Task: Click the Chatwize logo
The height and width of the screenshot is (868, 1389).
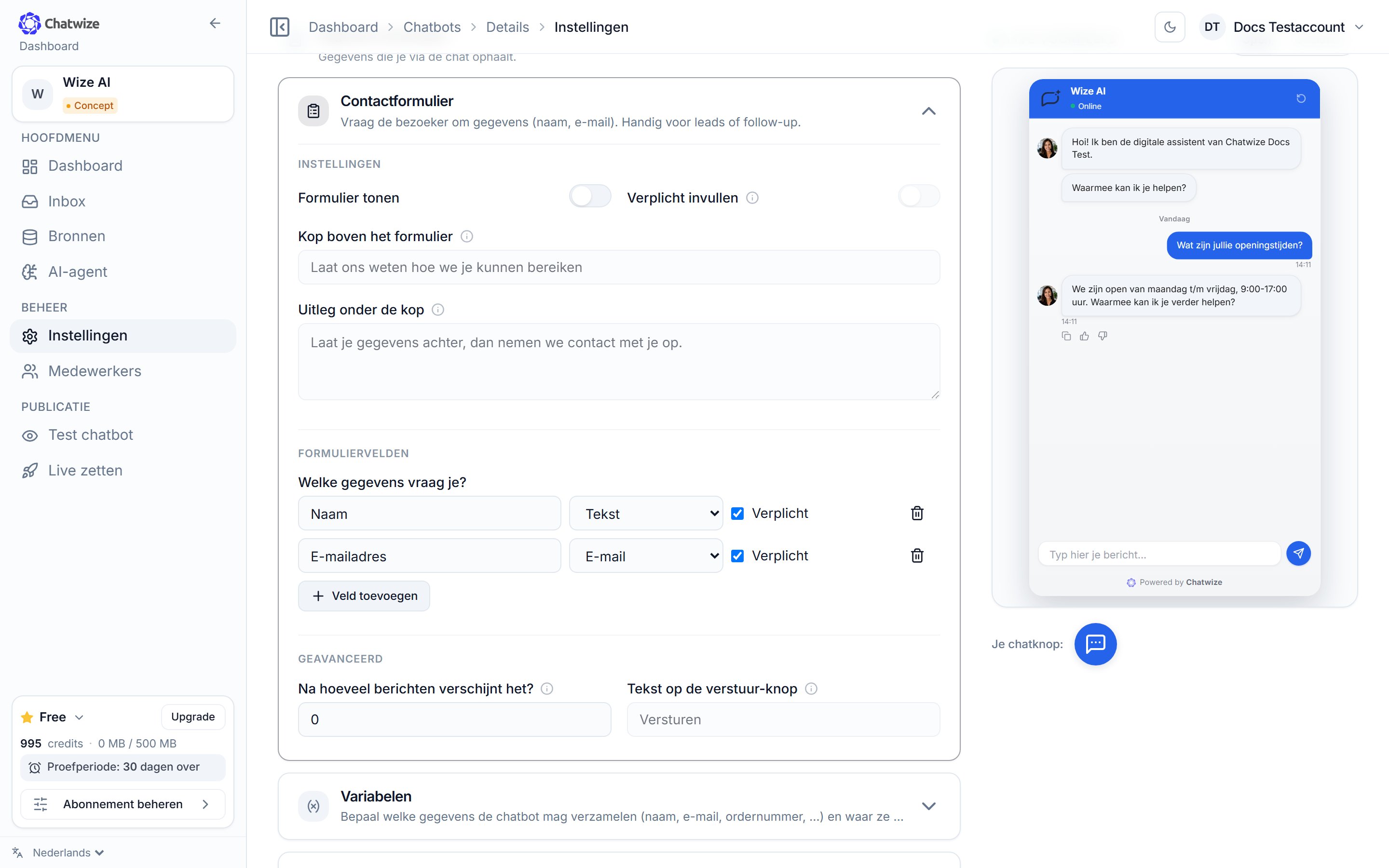Action: (x=58, y=24)
